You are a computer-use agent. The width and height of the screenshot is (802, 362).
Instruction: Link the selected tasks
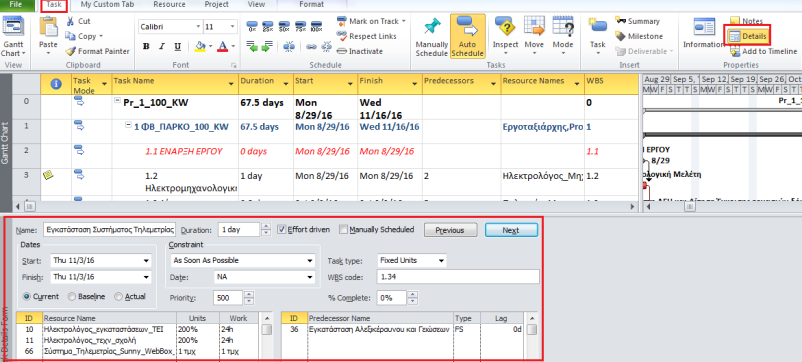click(x=311, y=47)
